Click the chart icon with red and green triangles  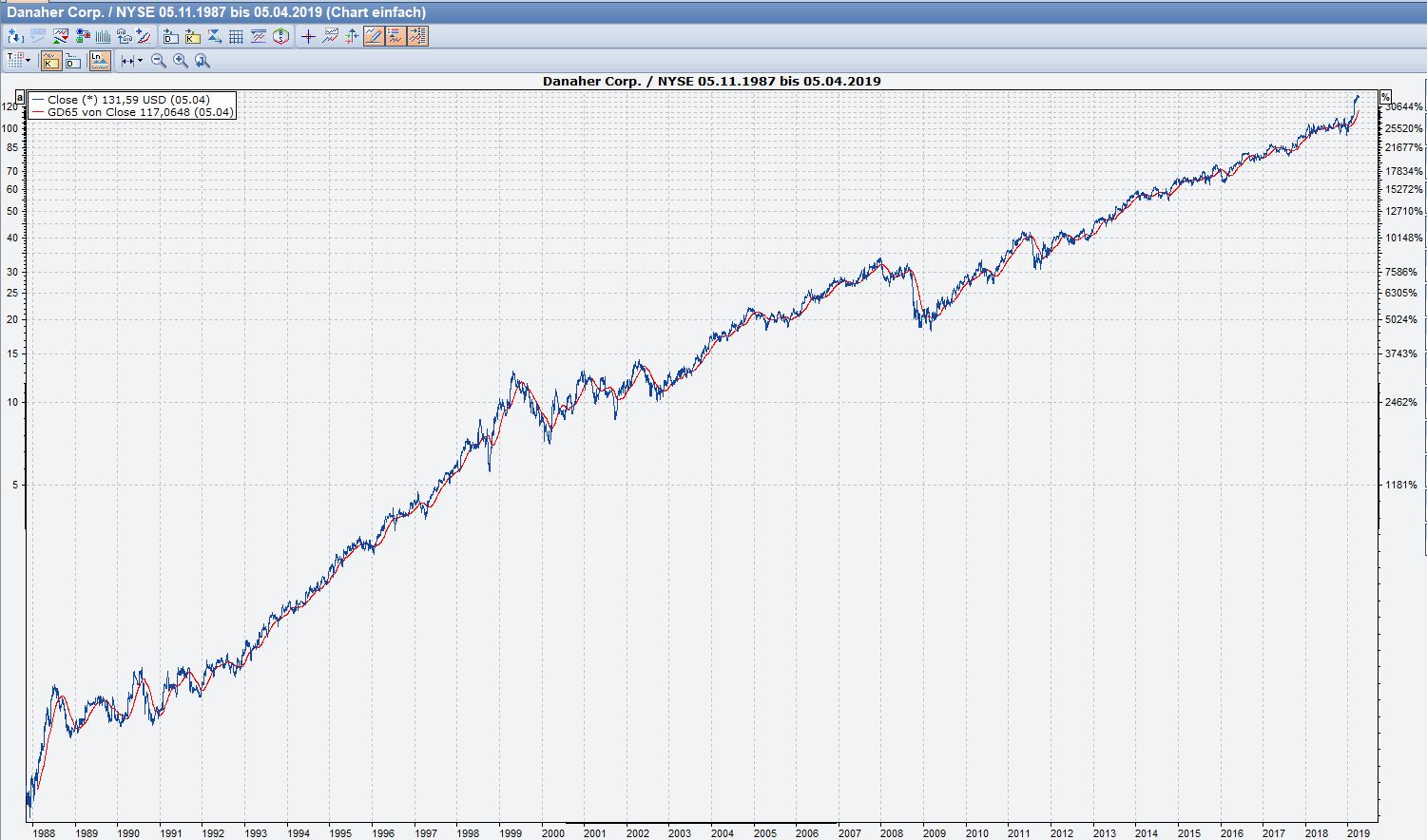pos(61,36)
